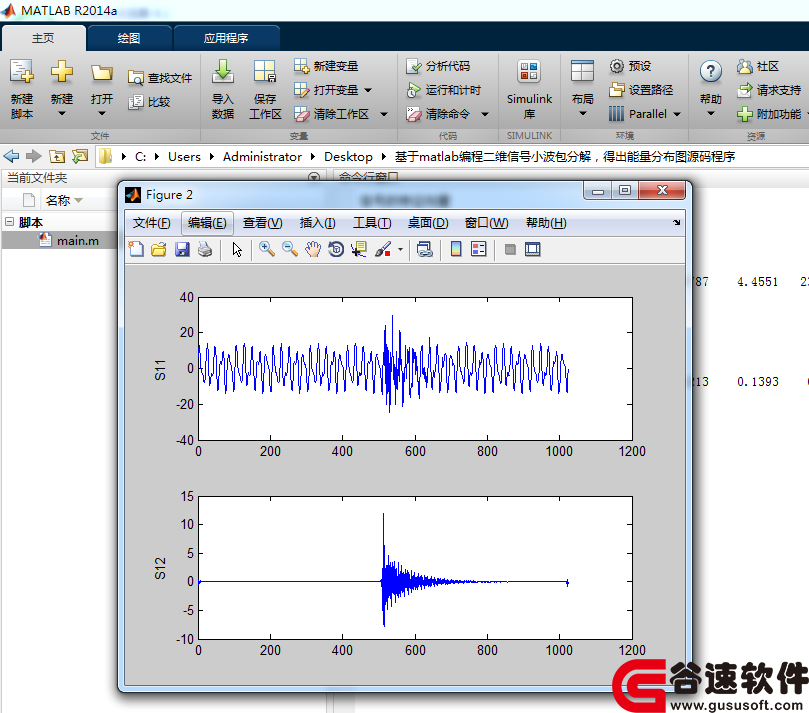Click the Import Data icon
The height and width of the screenshot is (713, 809).
[x=223, y=72]
